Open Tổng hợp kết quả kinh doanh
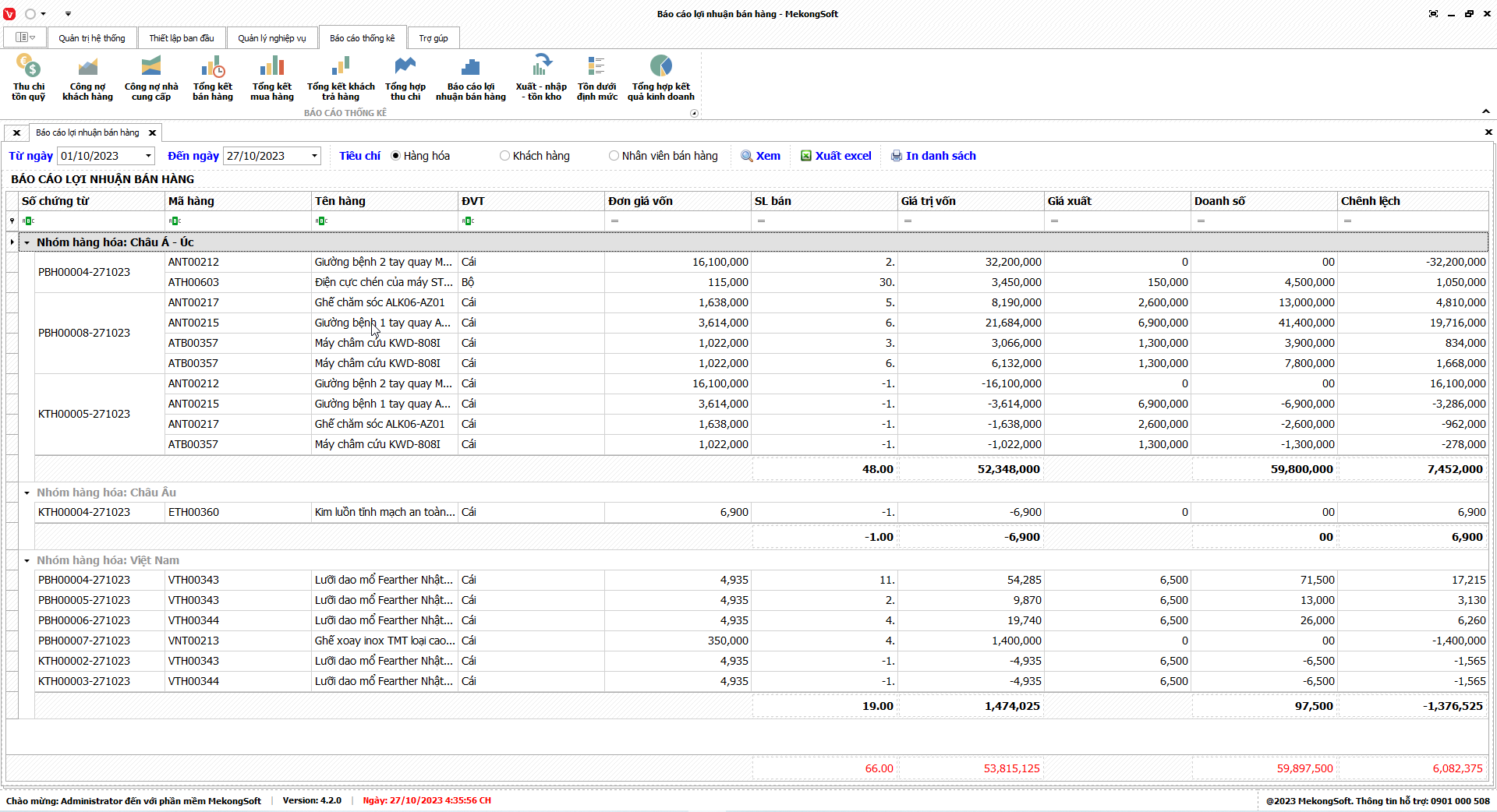Screen dimensions: 1497x812 pos(660,78)
